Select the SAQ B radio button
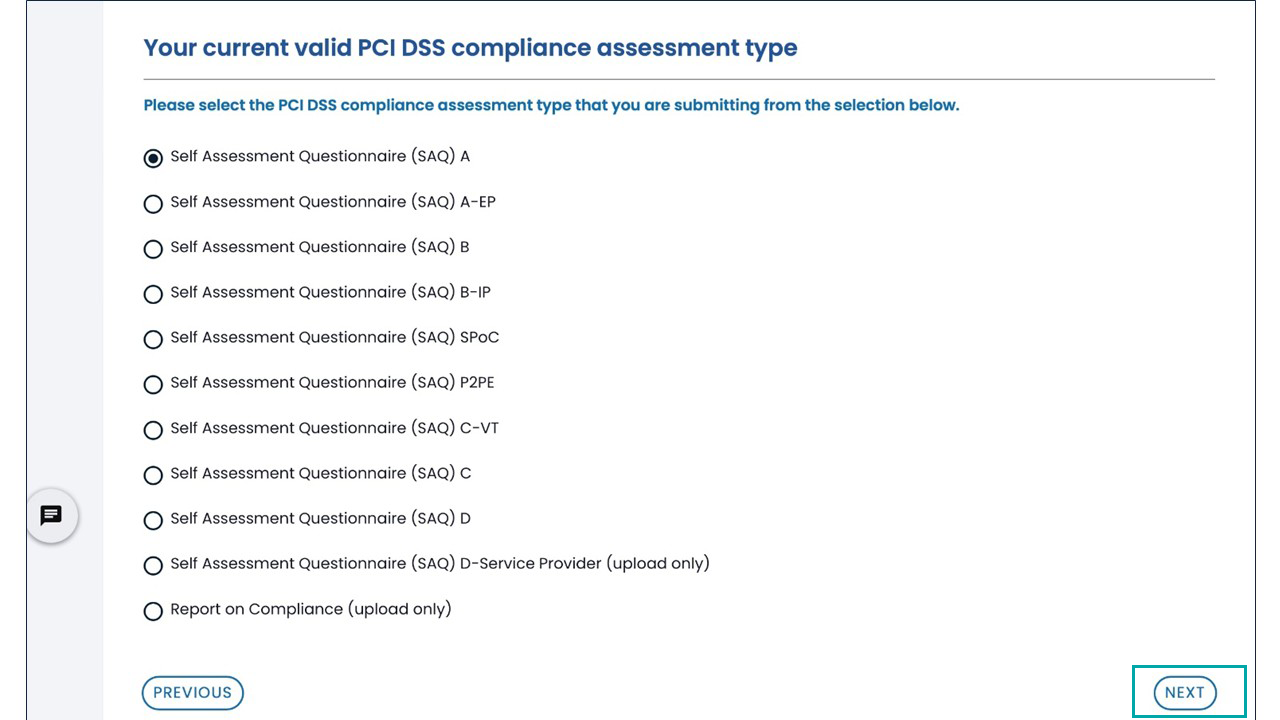This screenshot has width=1280, height=720. pyautogui.click(x=153, y=249)
